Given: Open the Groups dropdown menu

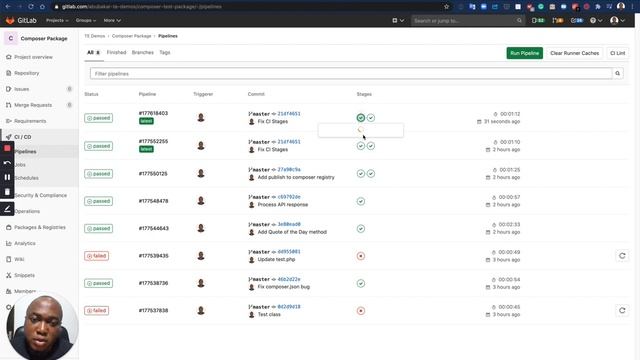Looking at the screenshot, I should pos(86,20).
